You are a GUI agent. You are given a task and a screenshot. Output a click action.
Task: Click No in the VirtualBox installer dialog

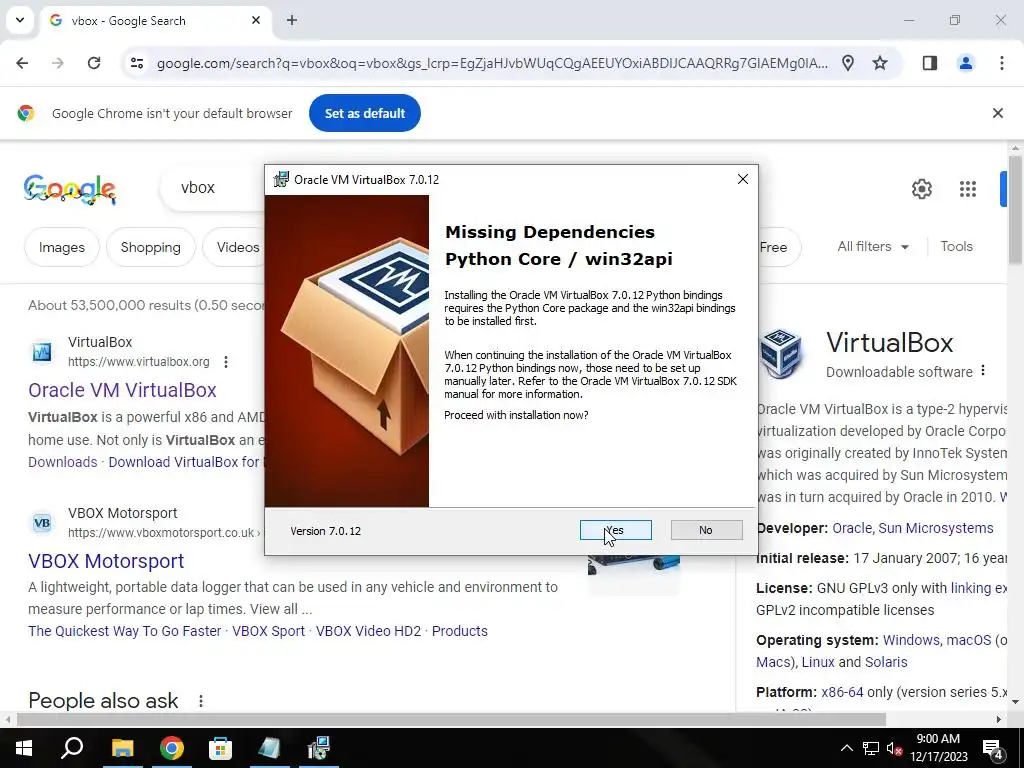706,530
